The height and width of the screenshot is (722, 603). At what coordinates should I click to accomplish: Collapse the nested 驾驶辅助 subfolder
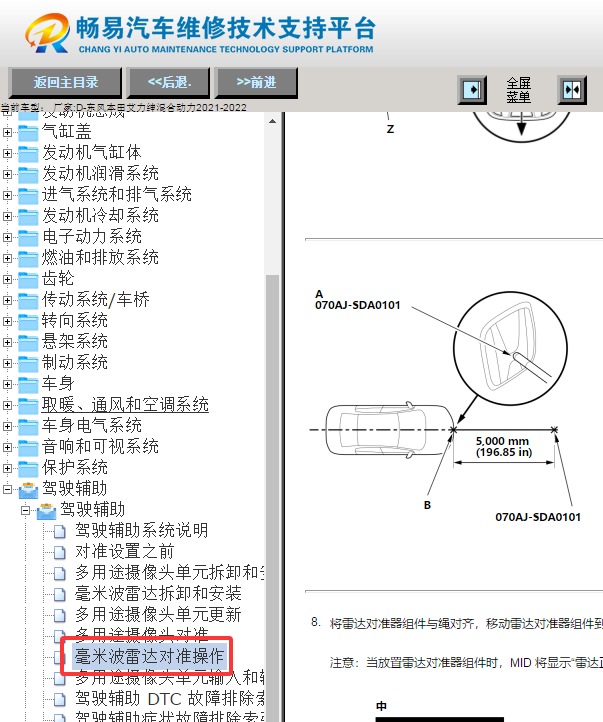26,510
